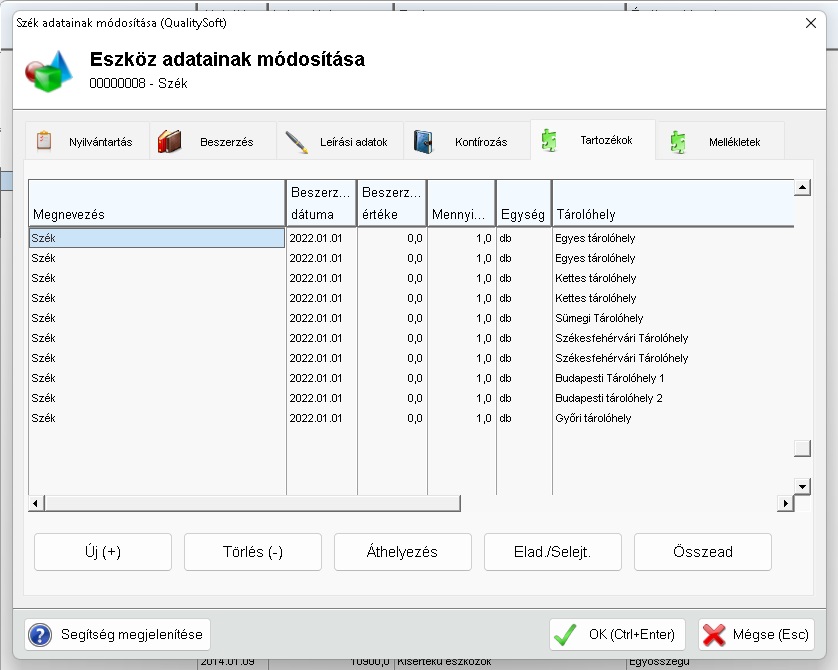Image resolution: width=838 pixels, height=670 pixels.
Task: Sort by Megnevezés column header
Action: click(x=157, y=204)
